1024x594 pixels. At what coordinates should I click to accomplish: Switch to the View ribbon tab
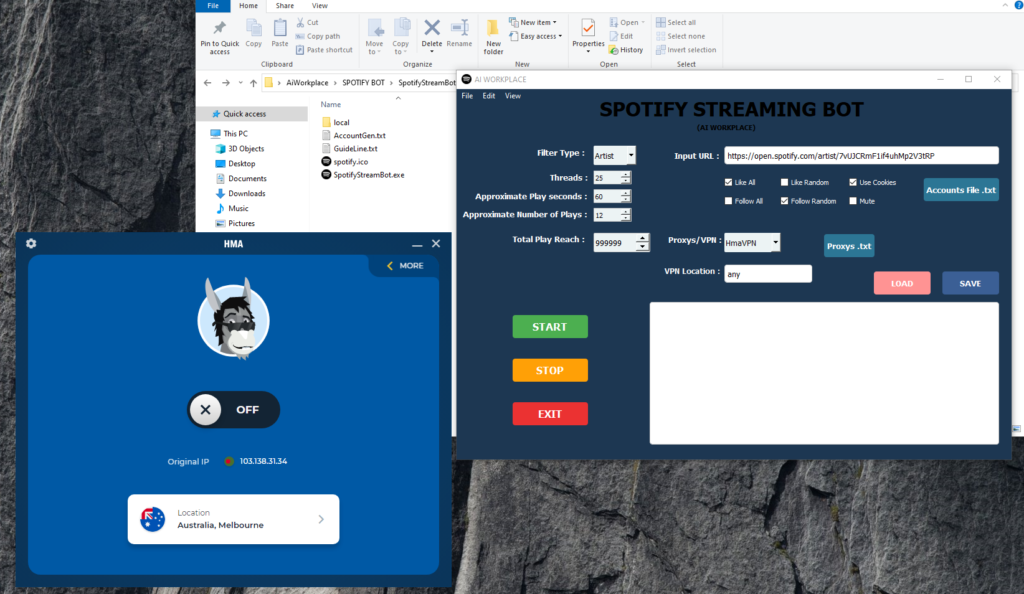click(x=320, y=6)
